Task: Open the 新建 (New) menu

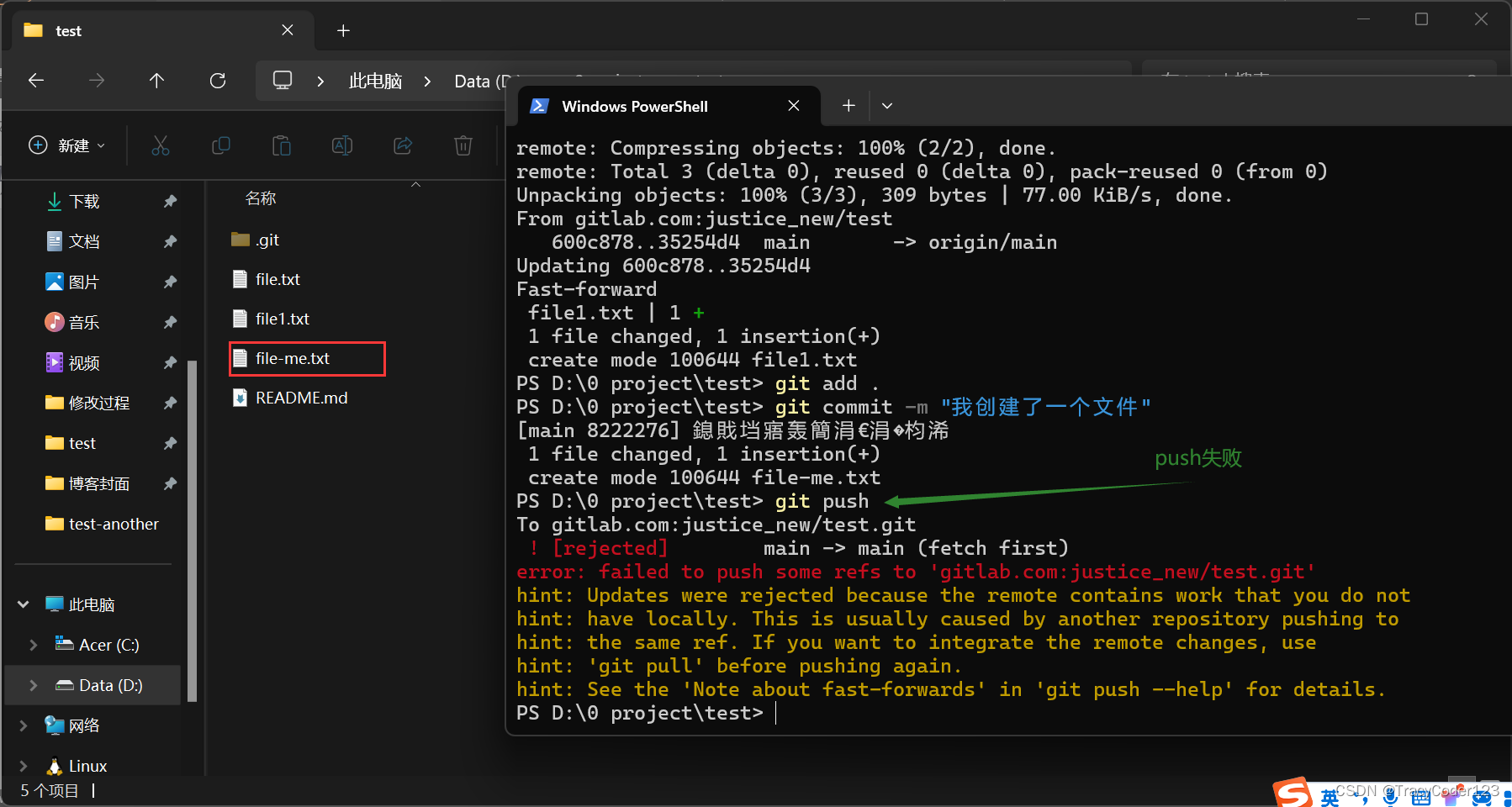Action: pyautogui.click(x=67, y=145)
